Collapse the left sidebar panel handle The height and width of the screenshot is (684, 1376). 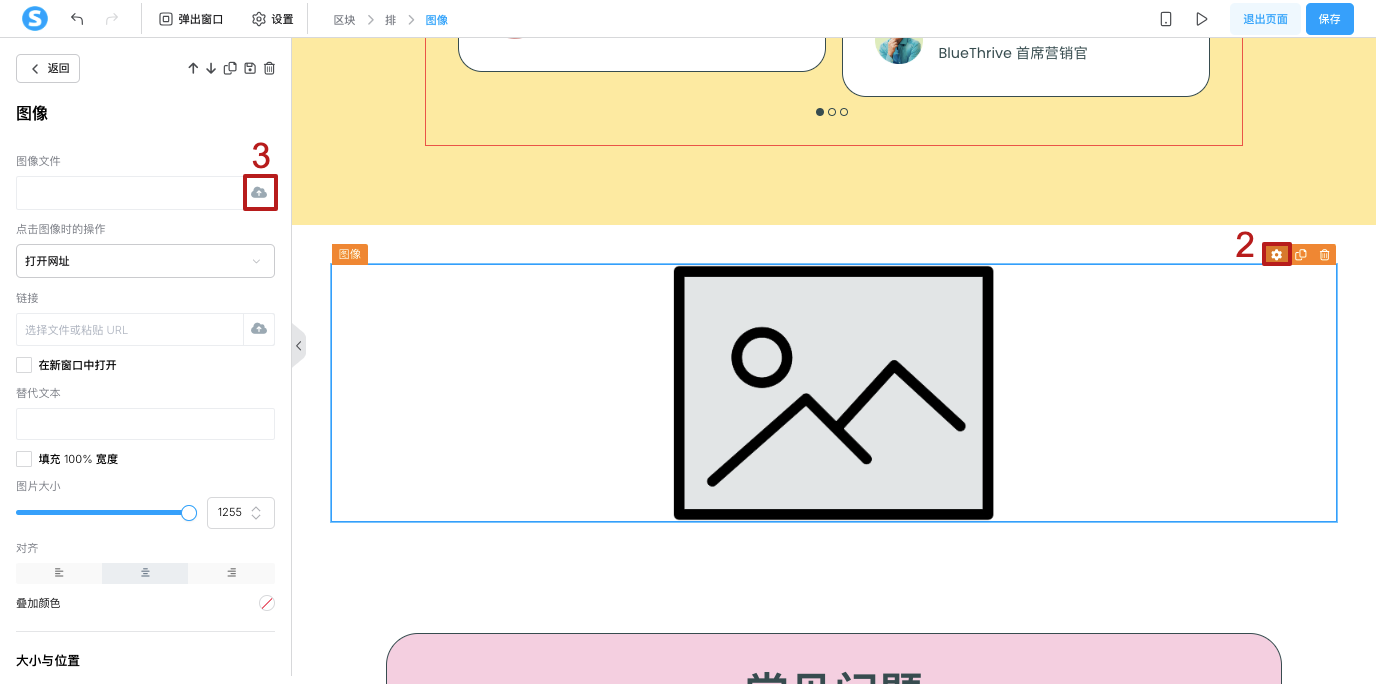(x=298, y=346)
